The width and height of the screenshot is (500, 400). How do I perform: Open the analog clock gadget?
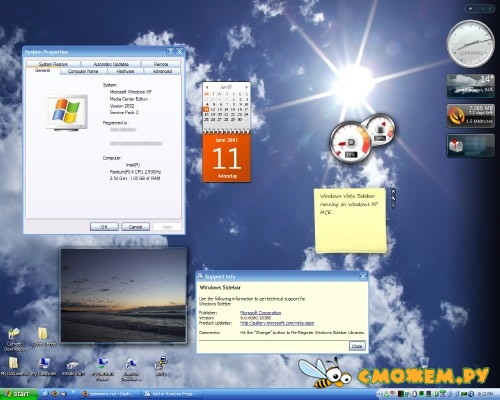[x=470, y=44]
